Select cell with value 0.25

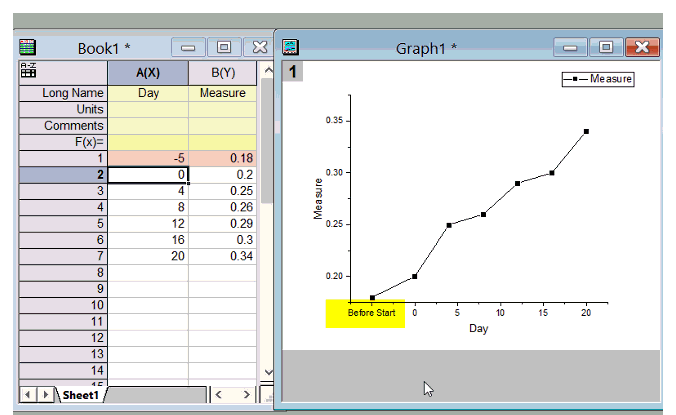(x=222, y=191)
